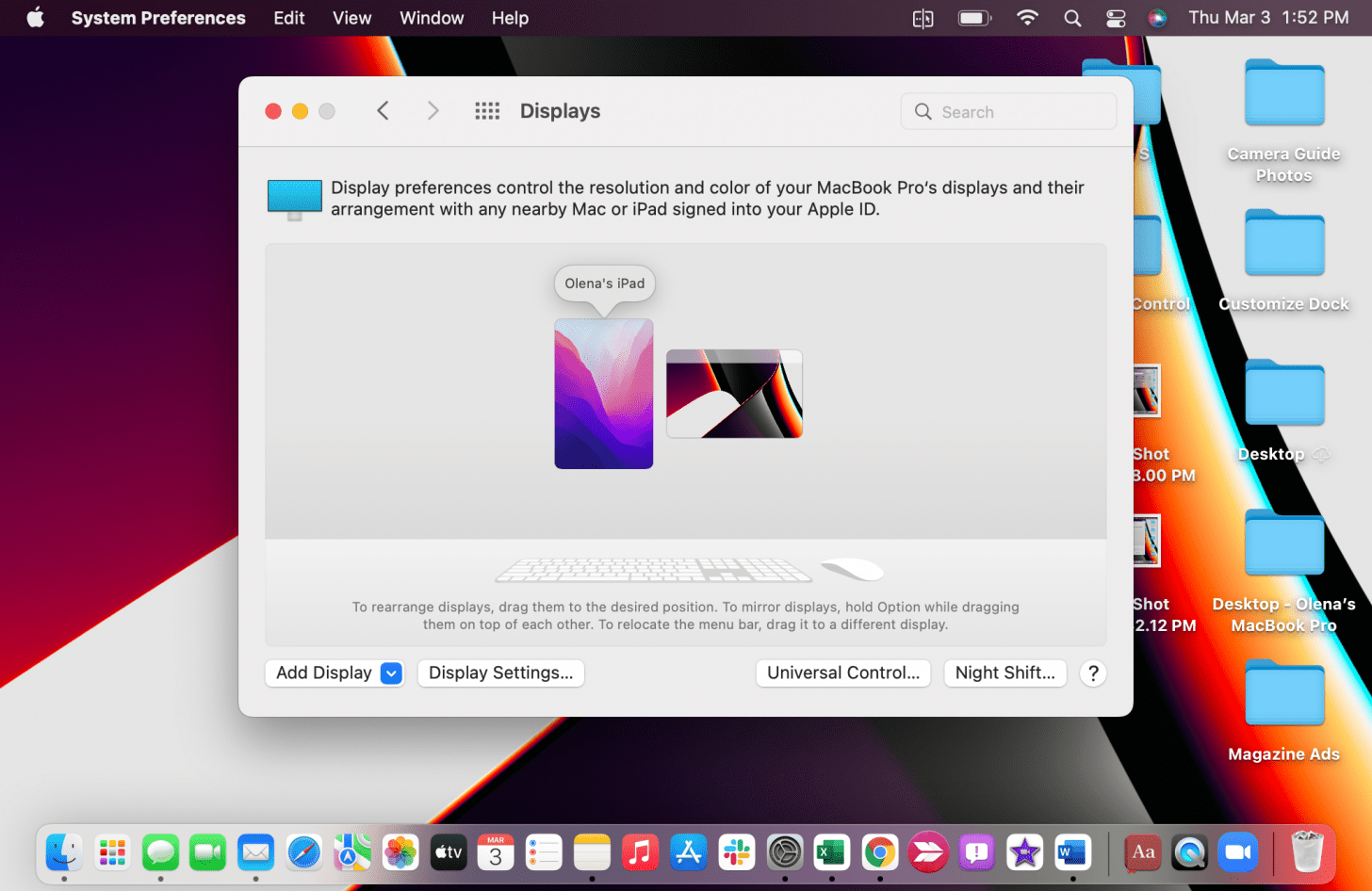Open Slack in the Dock
This screenshot has width=1372, height=891.
coord(736,853)
